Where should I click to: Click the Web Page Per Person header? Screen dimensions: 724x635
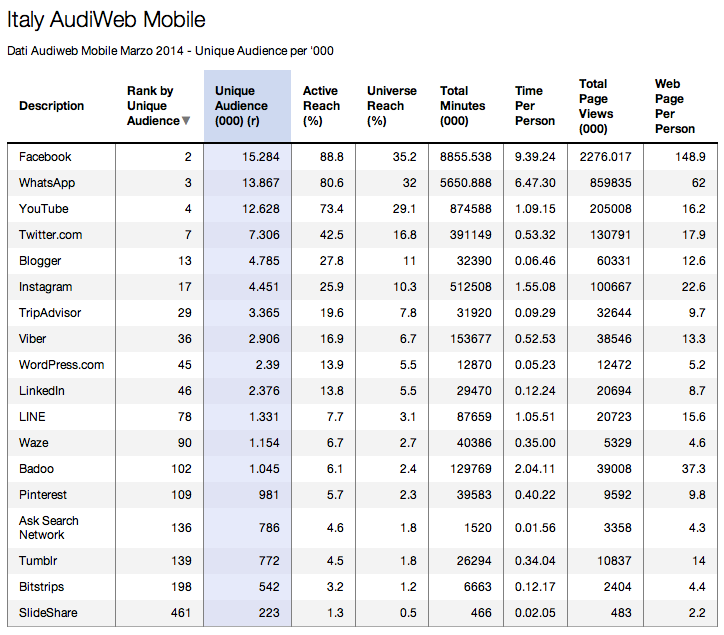click(675, 106)
